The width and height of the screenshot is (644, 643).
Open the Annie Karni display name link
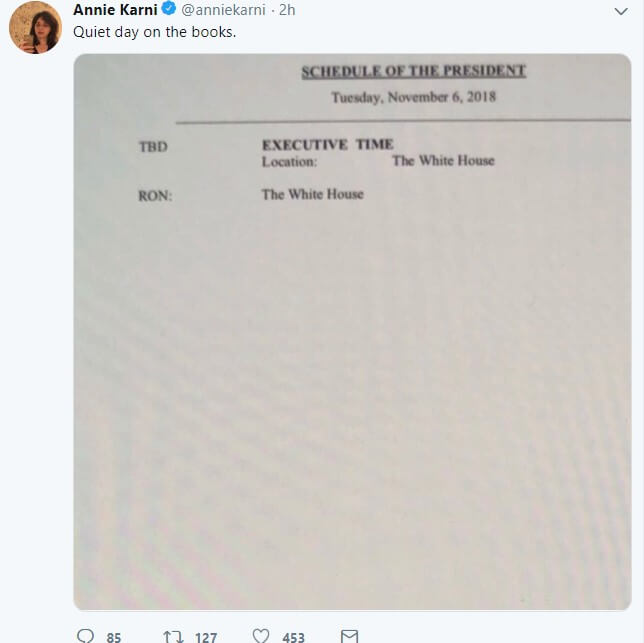point(115,9)
